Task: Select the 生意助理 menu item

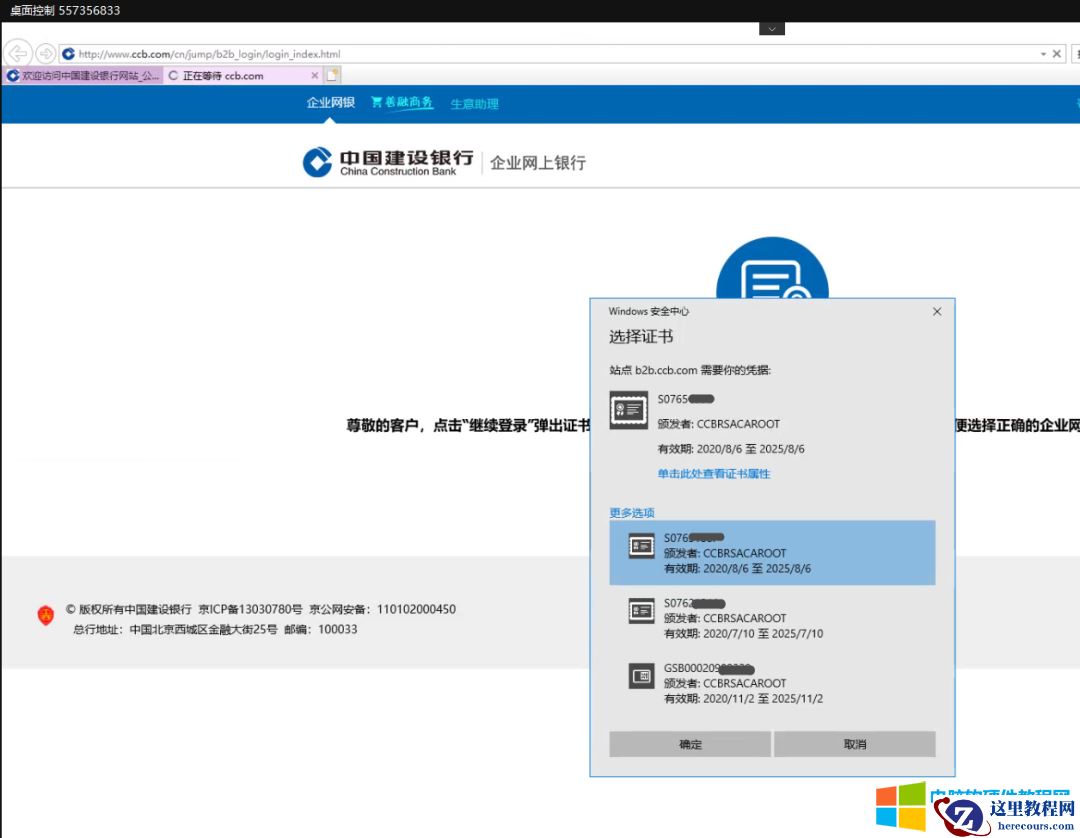Action: (473, 103)
